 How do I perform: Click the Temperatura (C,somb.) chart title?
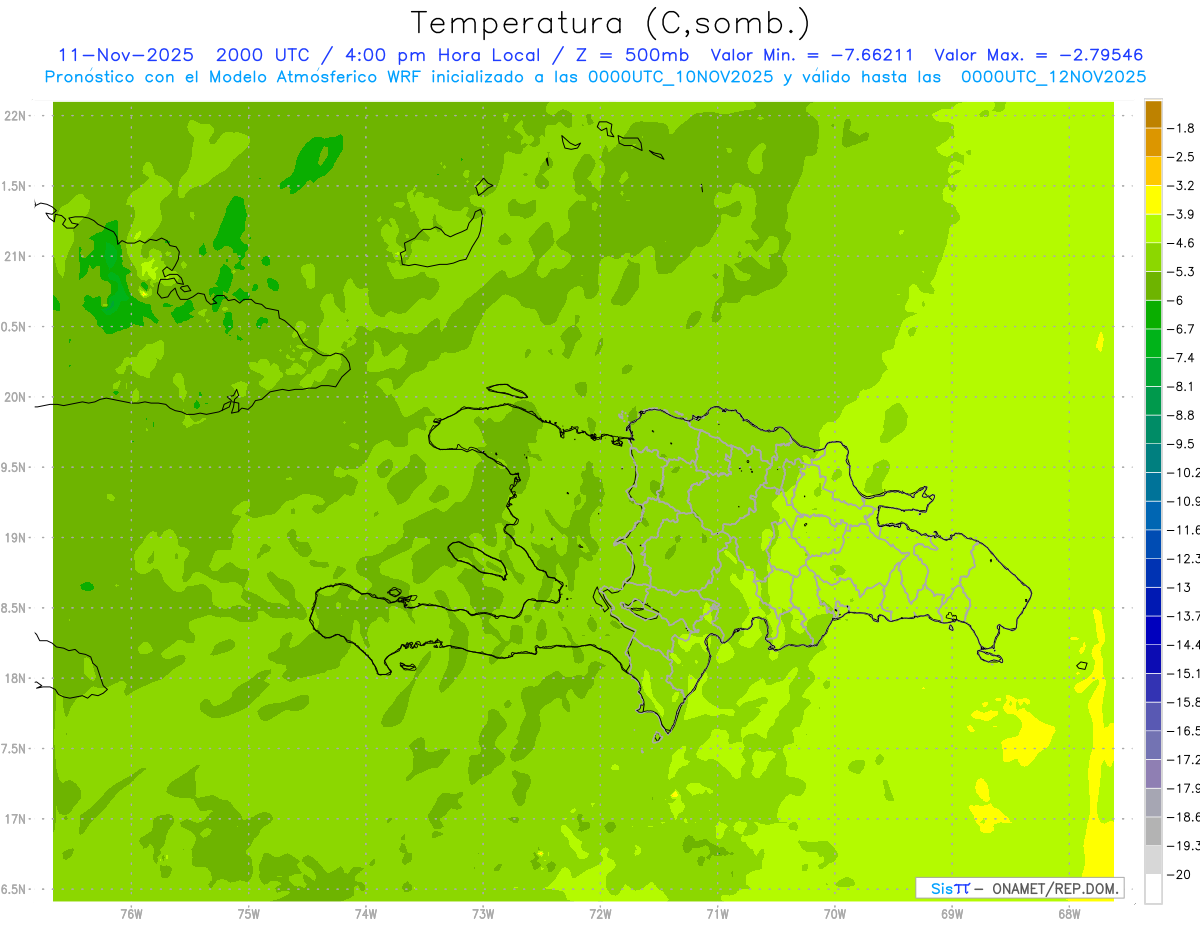611,24
